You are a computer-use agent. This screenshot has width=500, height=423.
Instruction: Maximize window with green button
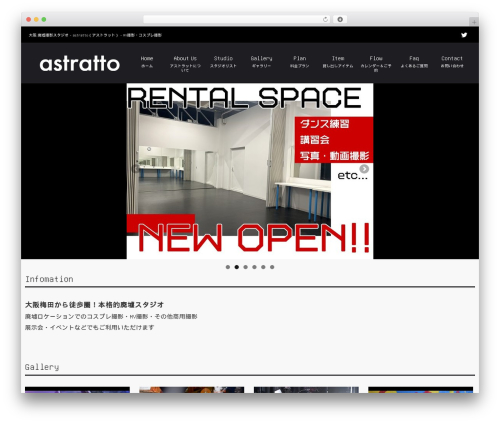coord(44,20)
